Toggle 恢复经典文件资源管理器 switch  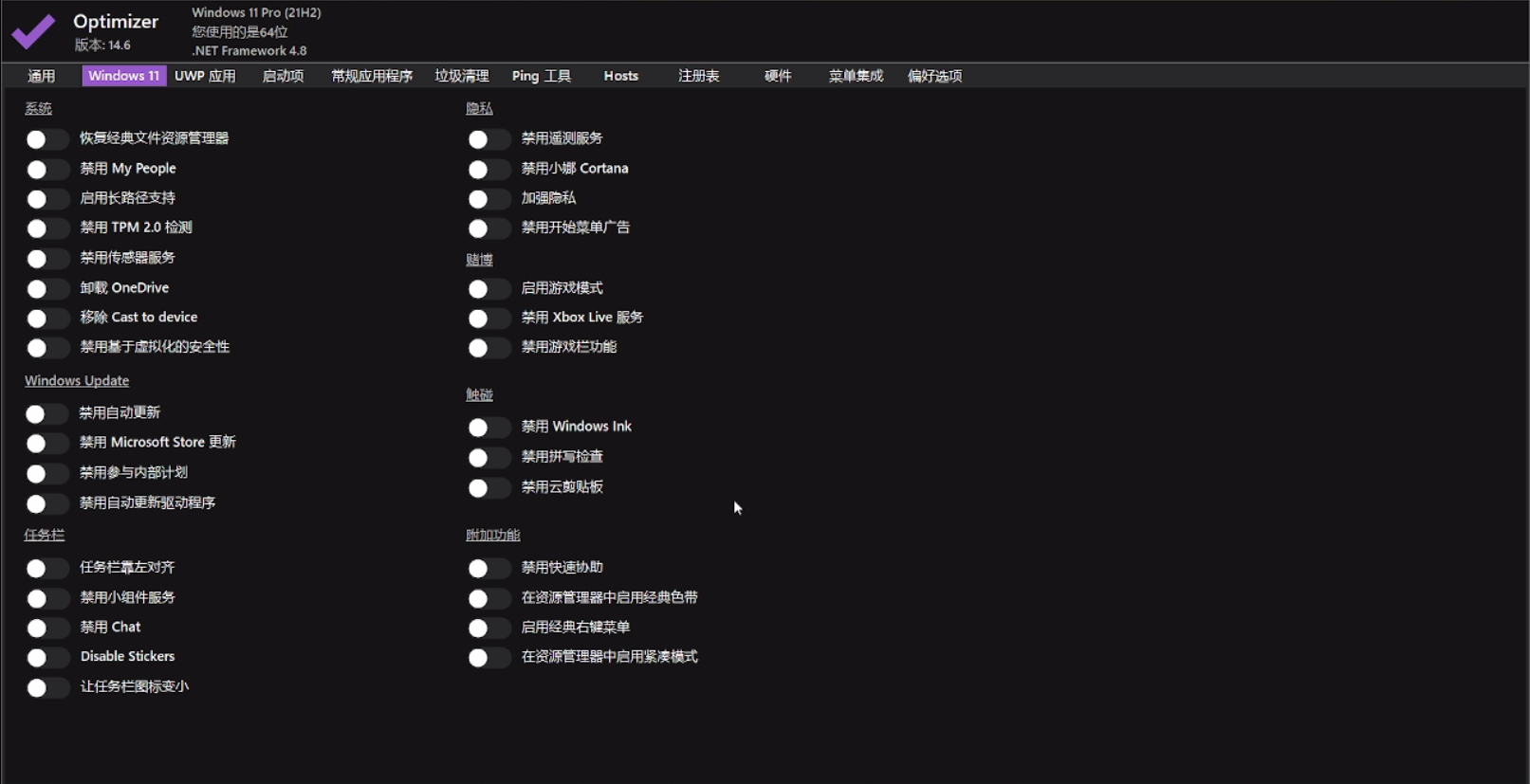[46, 139]
